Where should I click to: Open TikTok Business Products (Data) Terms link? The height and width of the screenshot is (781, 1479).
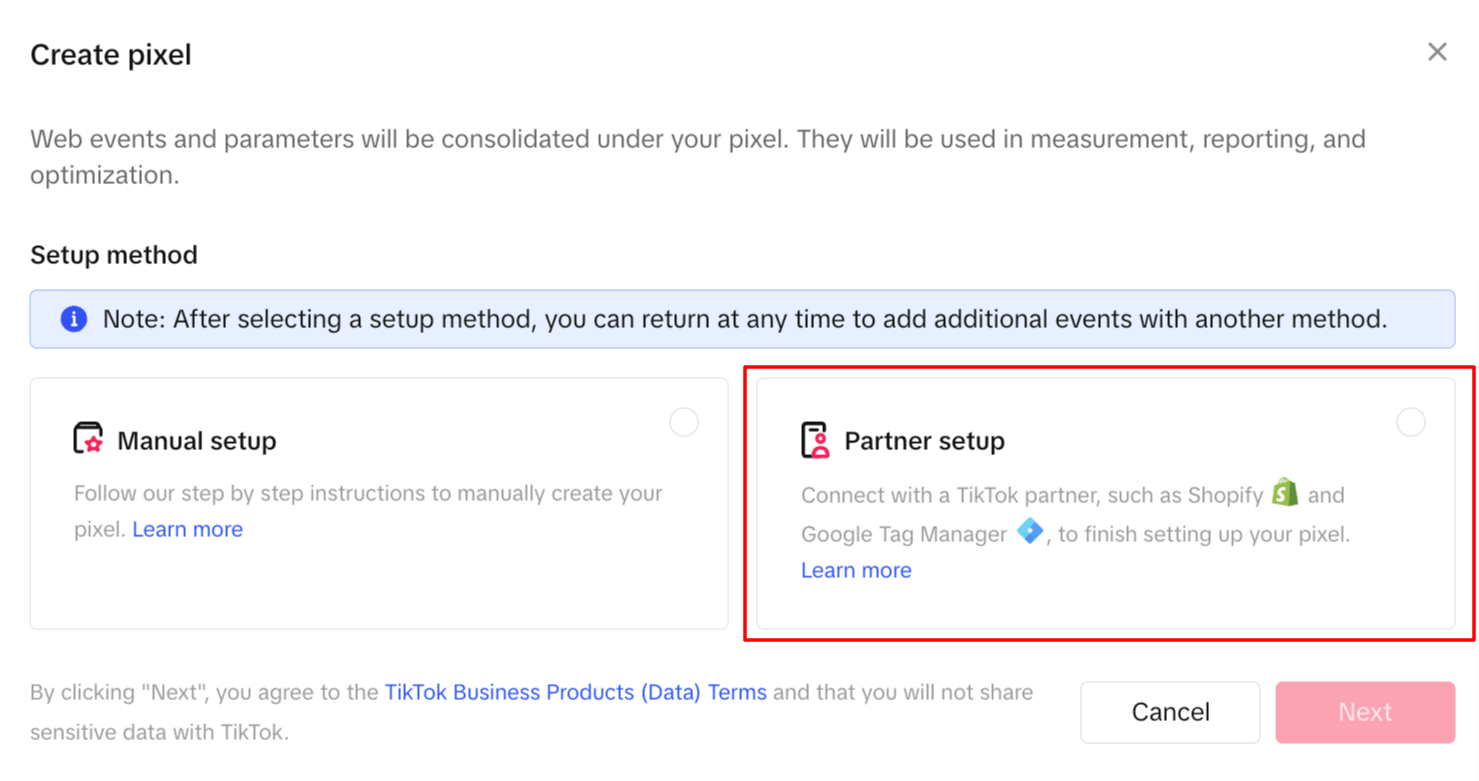(x=576, y=692)
